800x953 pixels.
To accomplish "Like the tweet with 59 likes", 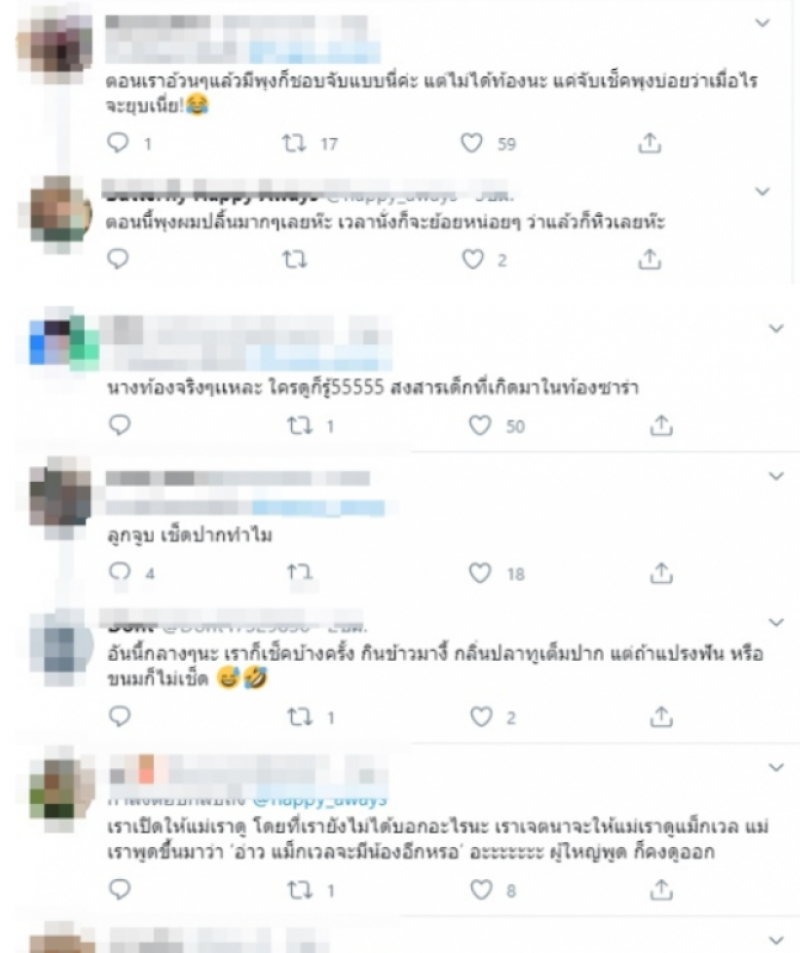I will [471, 143].
